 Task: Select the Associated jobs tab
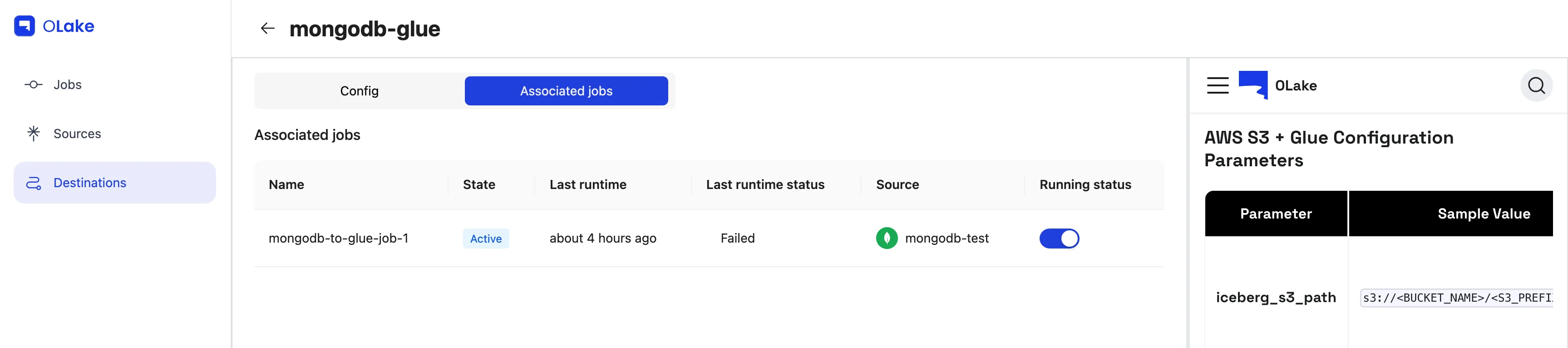566,91
